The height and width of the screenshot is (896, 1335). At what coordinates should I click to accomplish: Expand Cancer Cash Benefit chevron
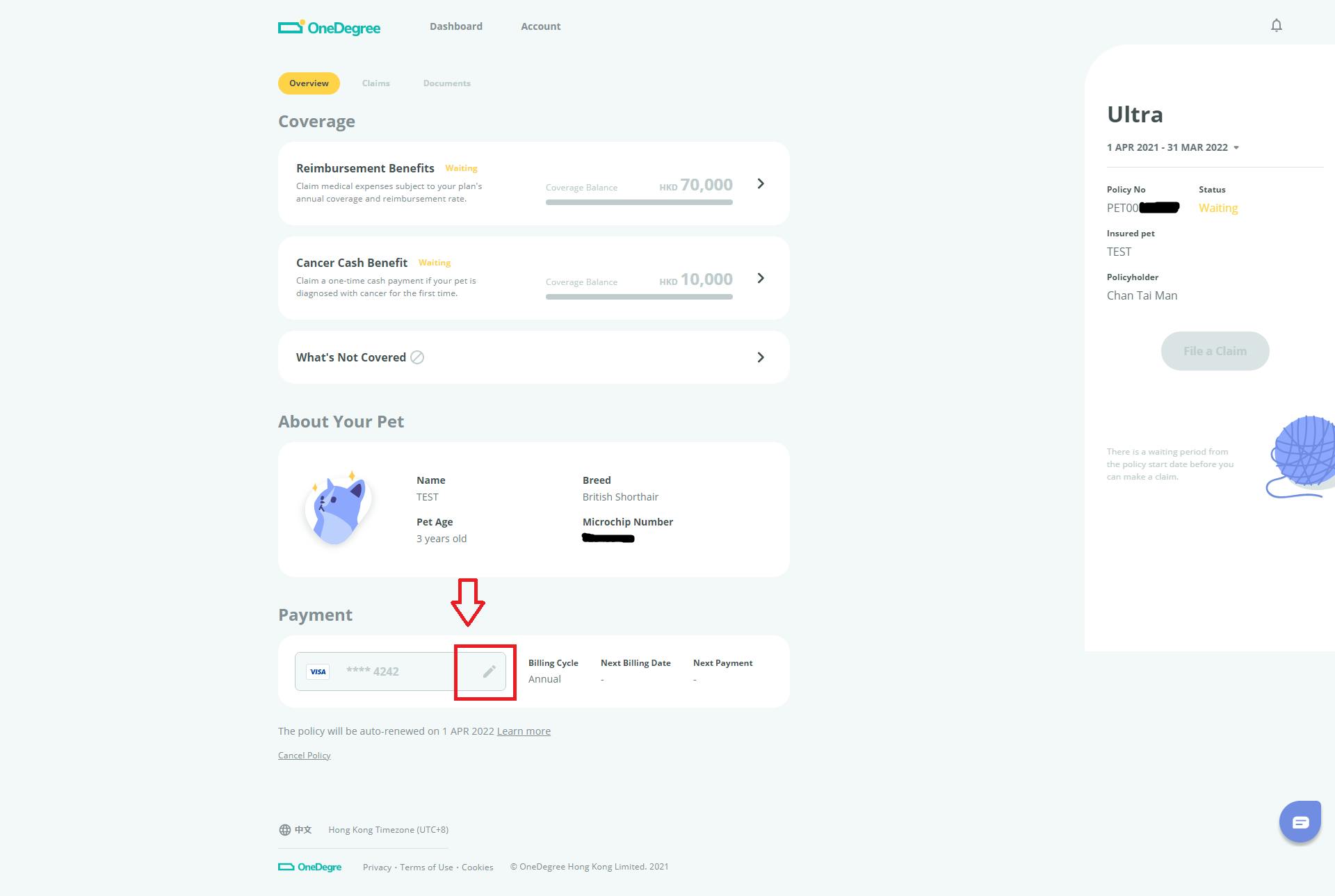coord(761,278)
